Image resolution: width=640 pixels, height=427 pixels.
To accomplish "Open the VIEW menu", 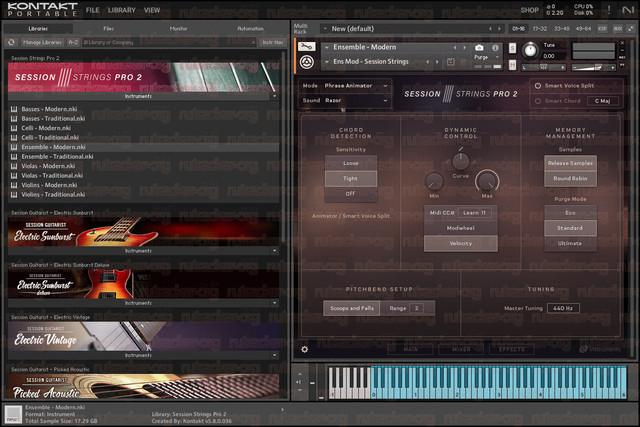I will 152,10.
